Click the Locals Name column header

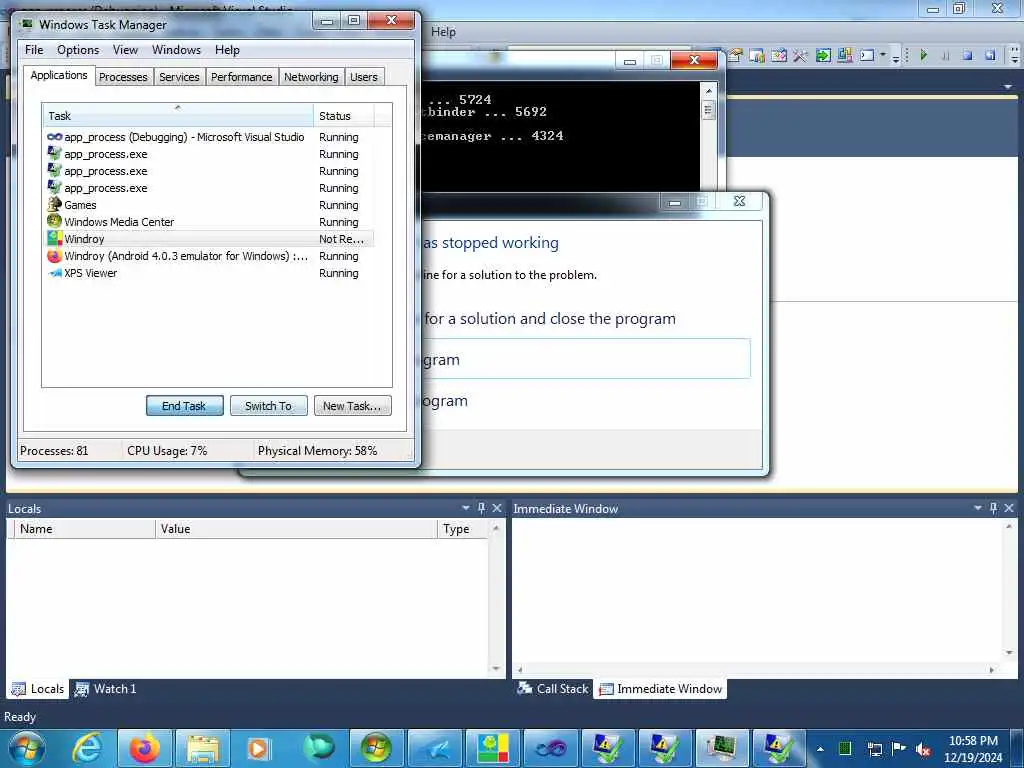pos(86,529)
